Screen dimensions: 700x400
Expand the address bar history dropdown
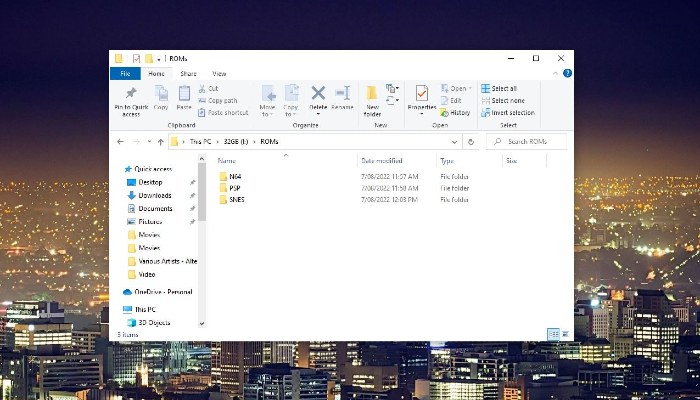[x=454, y=142]
